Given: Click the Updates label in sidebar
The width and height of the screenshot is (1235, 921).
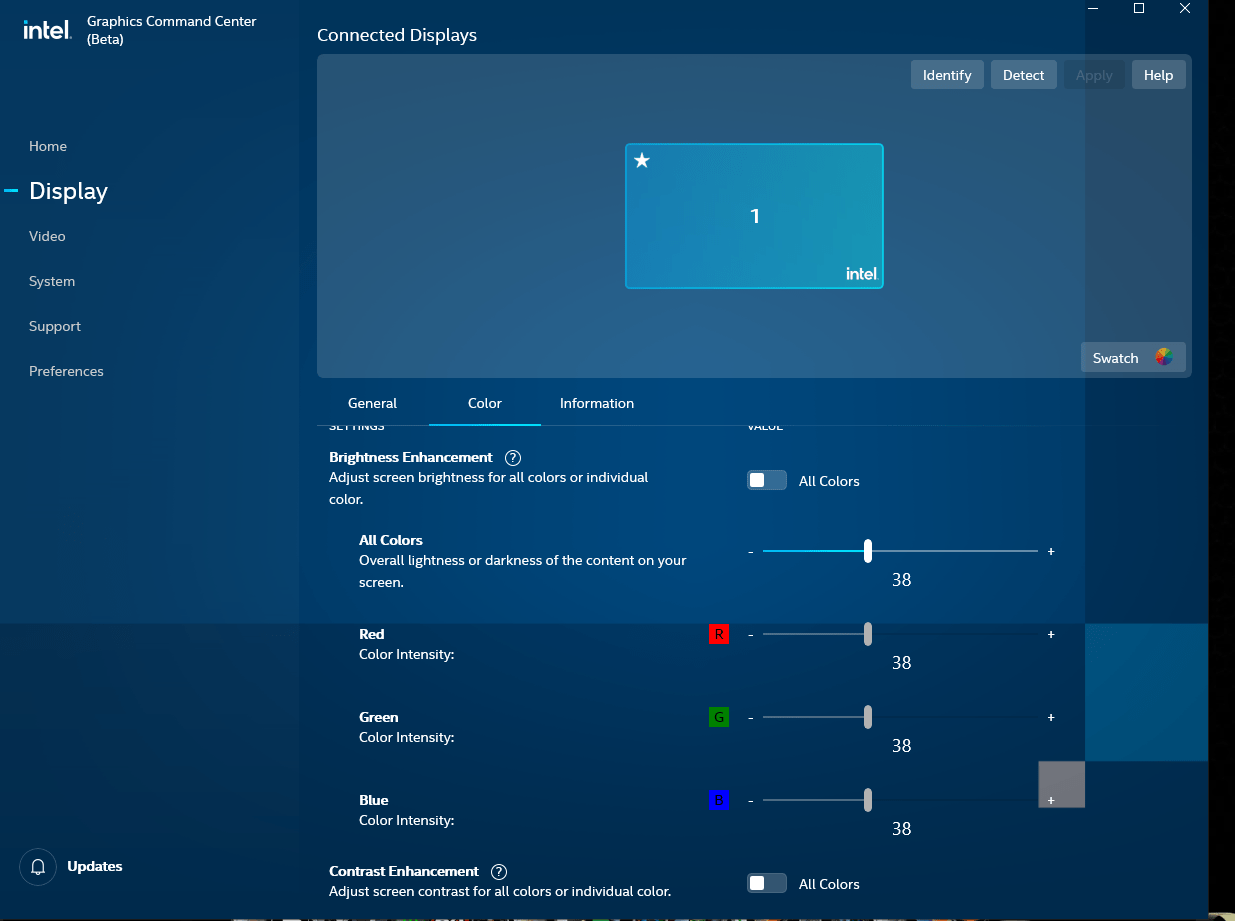Looking at the screenshot, I should [95, 866].
